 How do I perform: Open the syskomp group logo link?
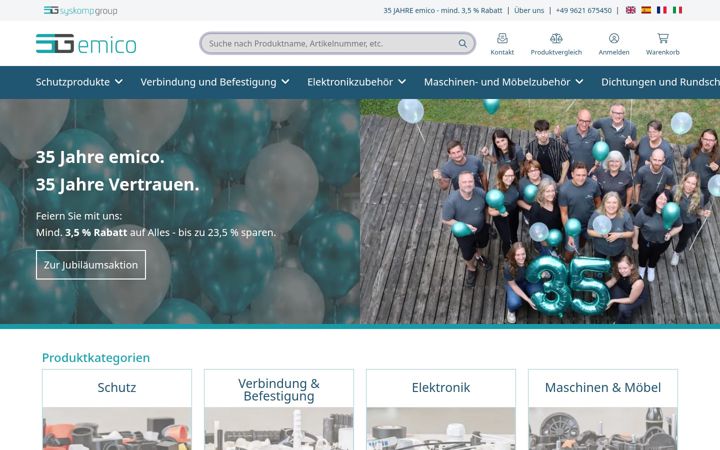click(80, 10)
